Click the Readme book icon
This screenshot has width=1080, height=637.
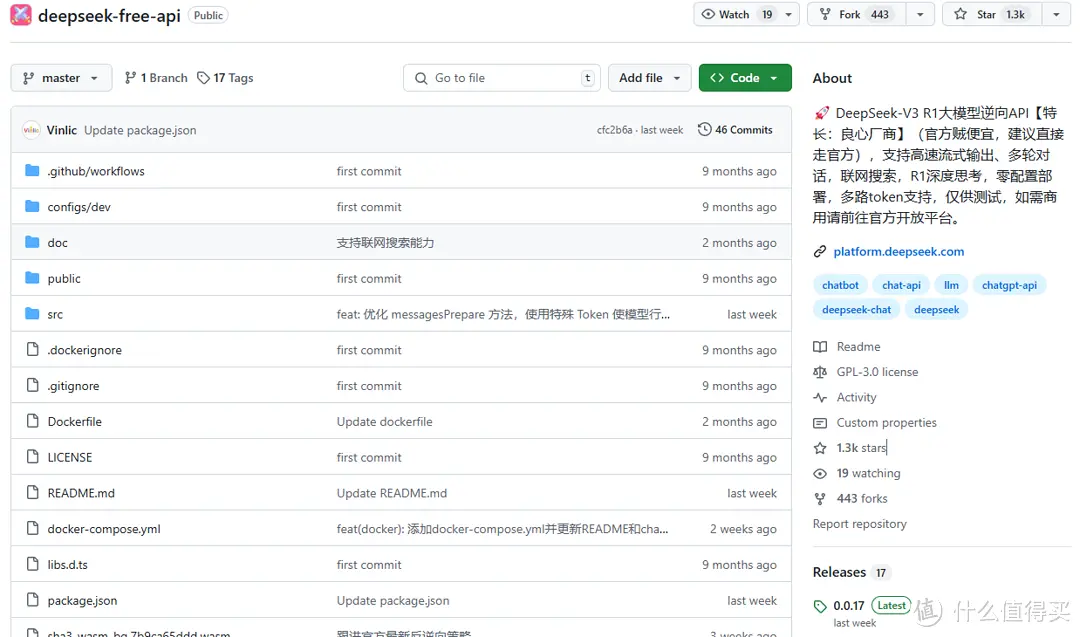coord(820,346)
